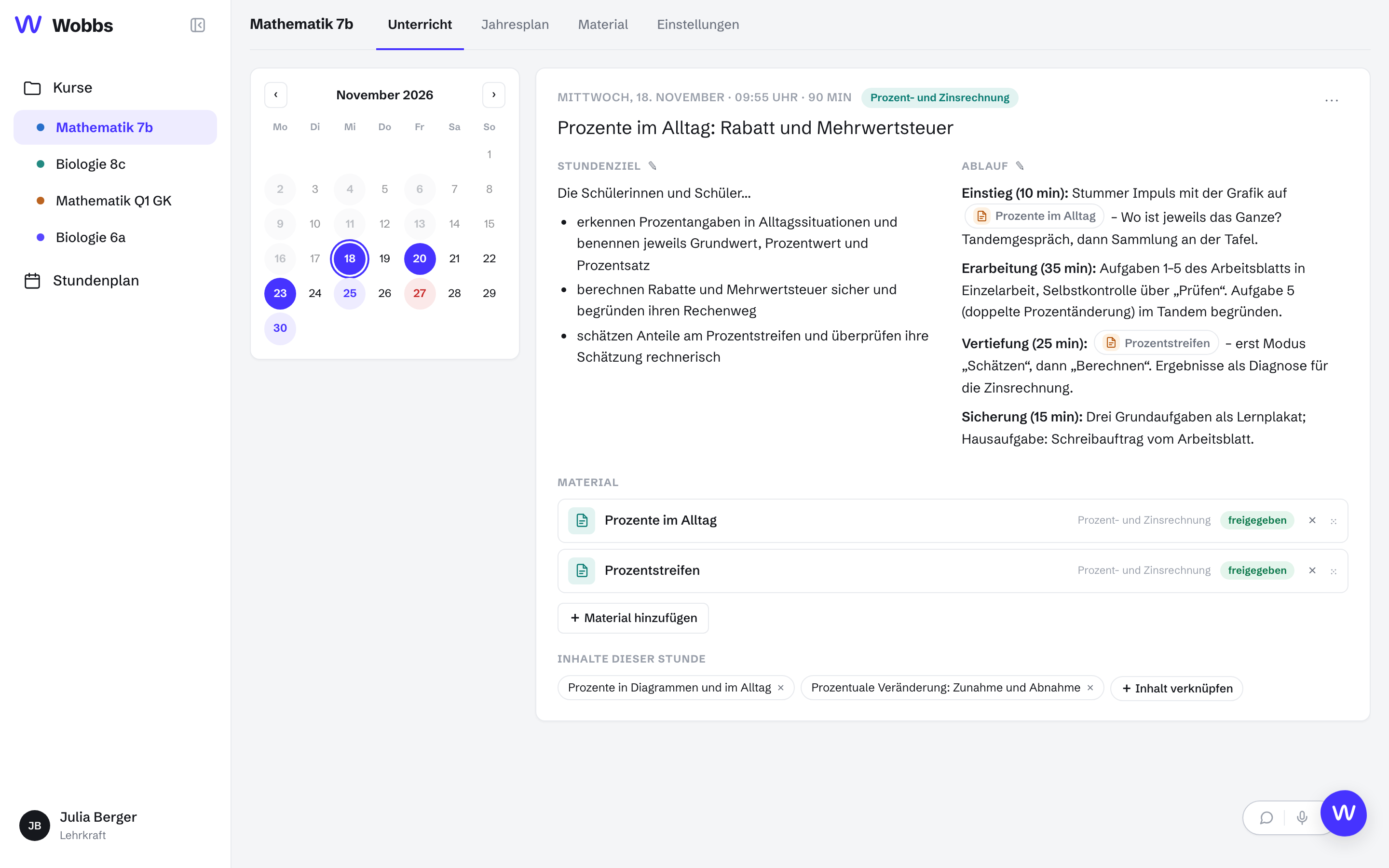
Task: Edit Ablauf with pencil icon
Action: click(x=1020, y=166)
